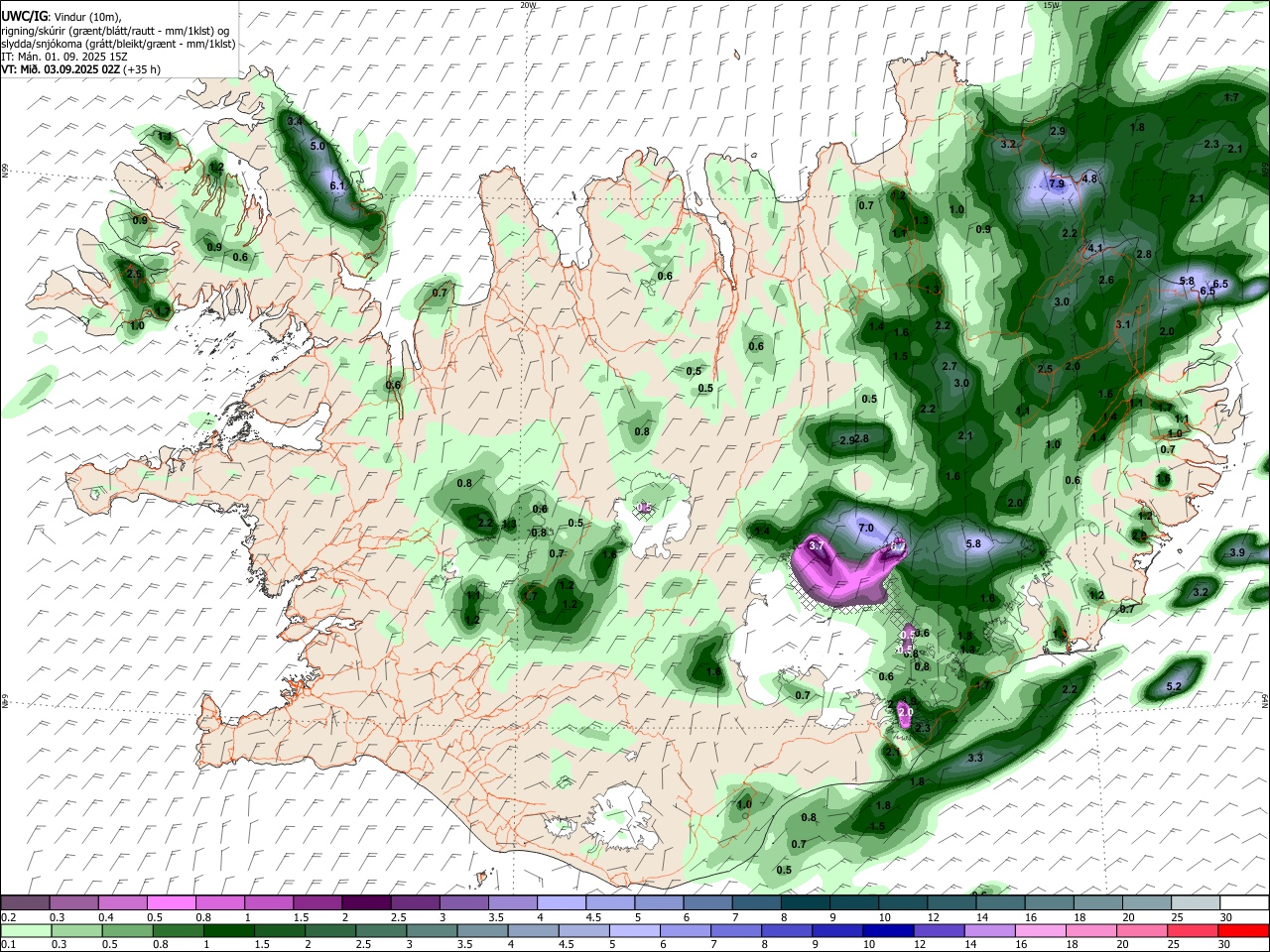The width and height of the screenshot is (1270, 952).
Task: Click the darkest green legend swatch labeled 1
Action: pos(228,930)
